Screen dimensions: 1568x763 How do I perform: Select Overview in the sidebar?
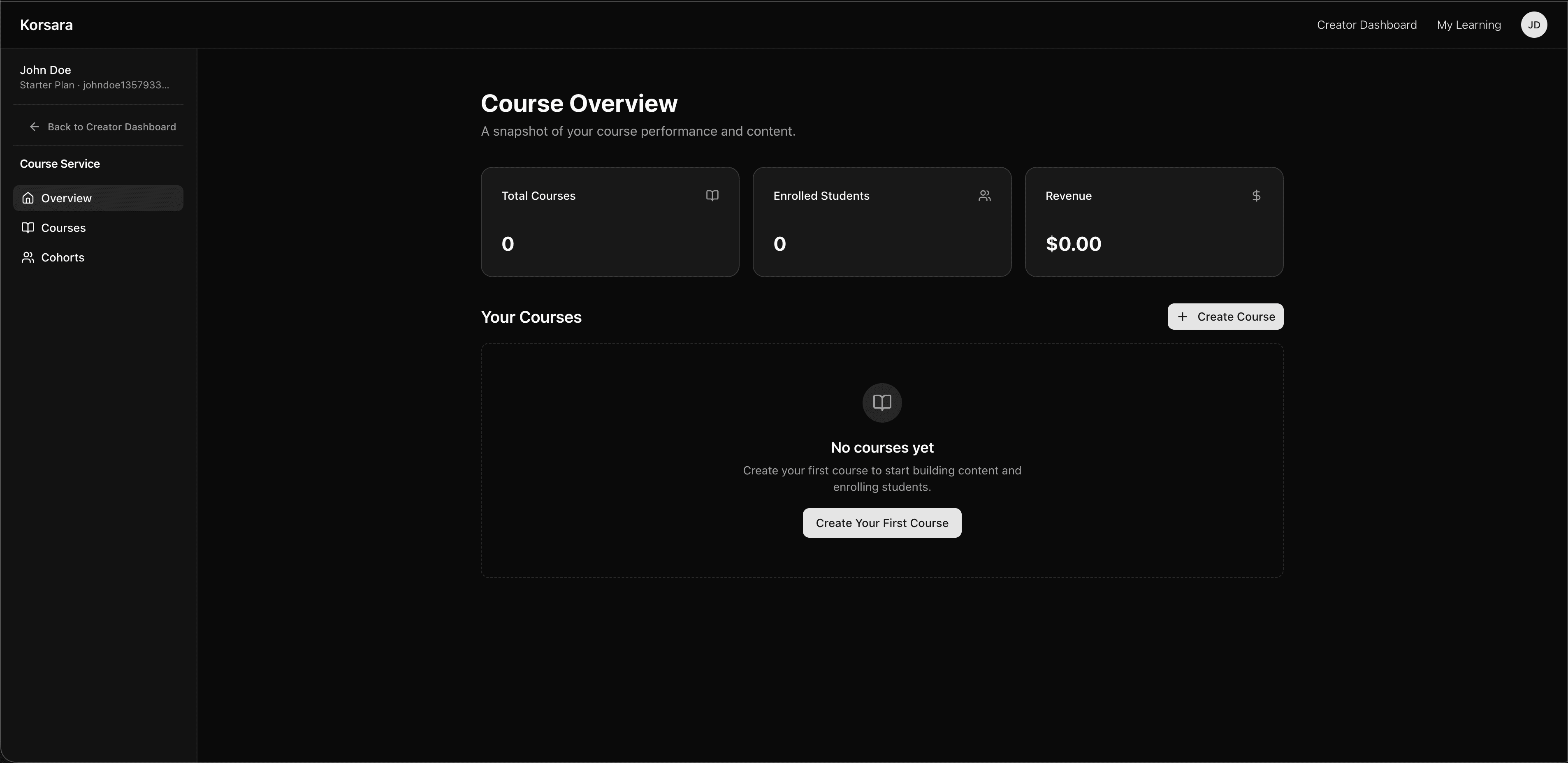click(67, 198)
